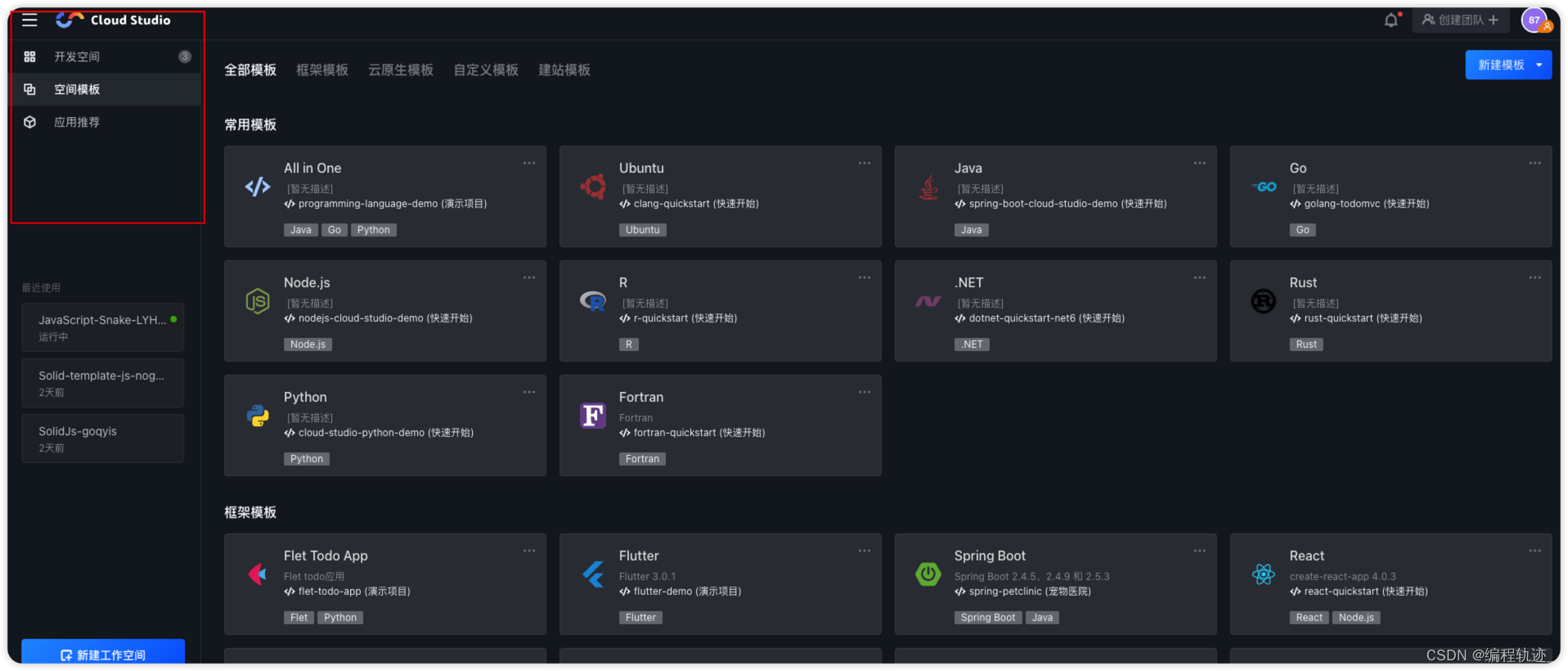Open more options on All in One card
Viewport: 1568px width, 671px height.
pyautogui.click(x=529, y=163)
